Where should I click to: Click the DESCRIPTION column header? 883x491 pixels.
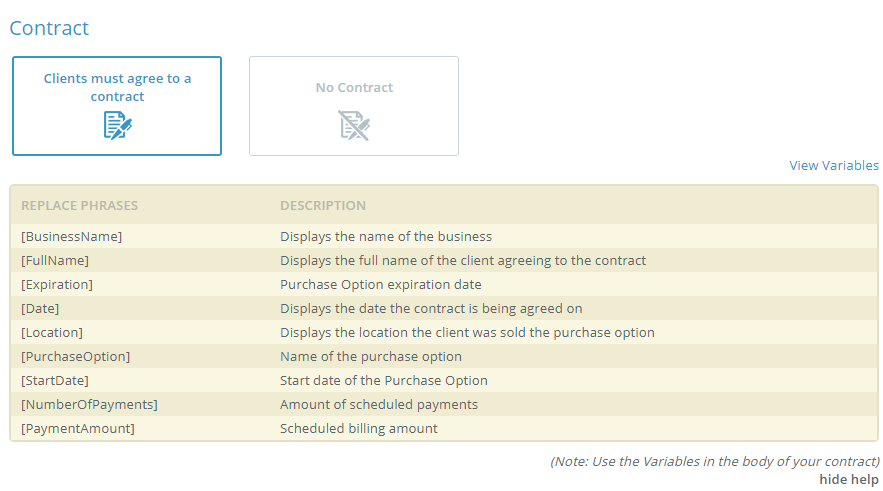pyautogui.click(x=323, y=206)
